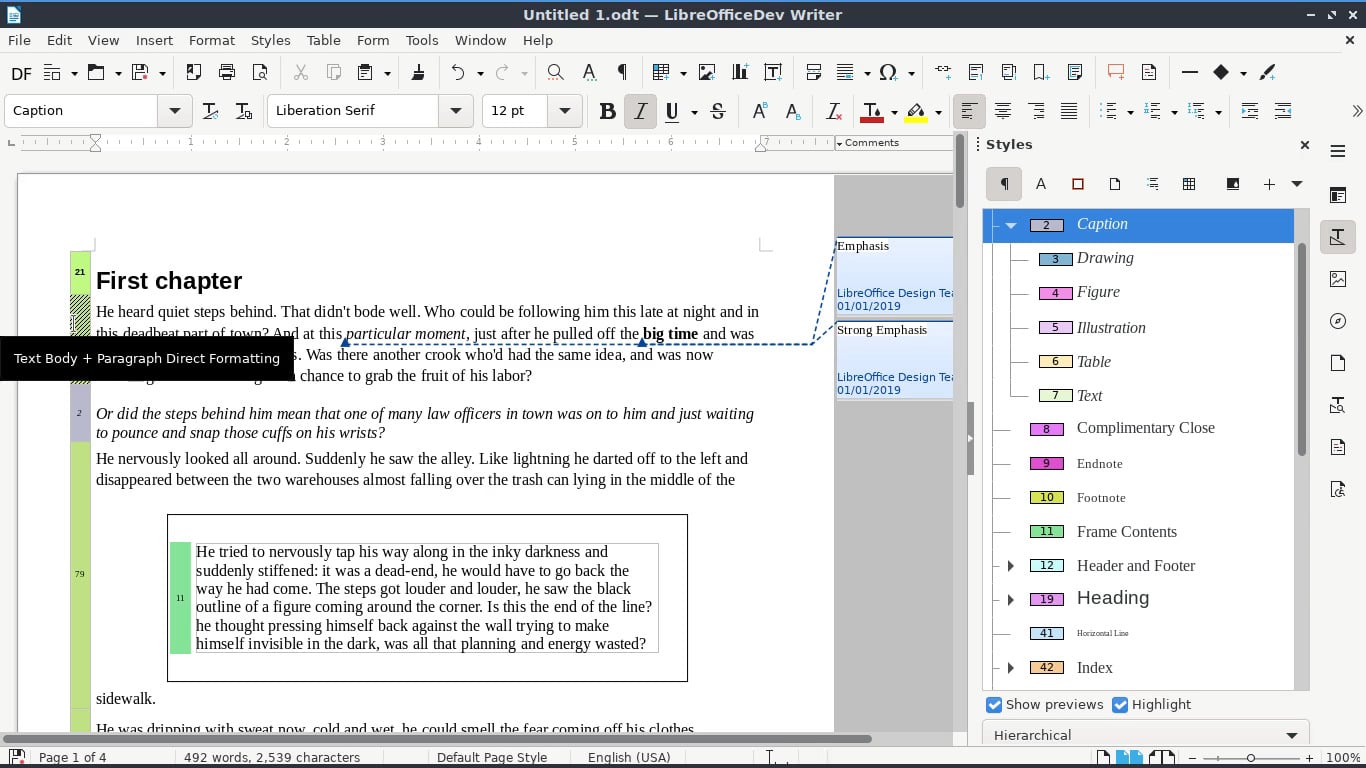Toggle Justified paragraph alignment

coord(1069,111)
